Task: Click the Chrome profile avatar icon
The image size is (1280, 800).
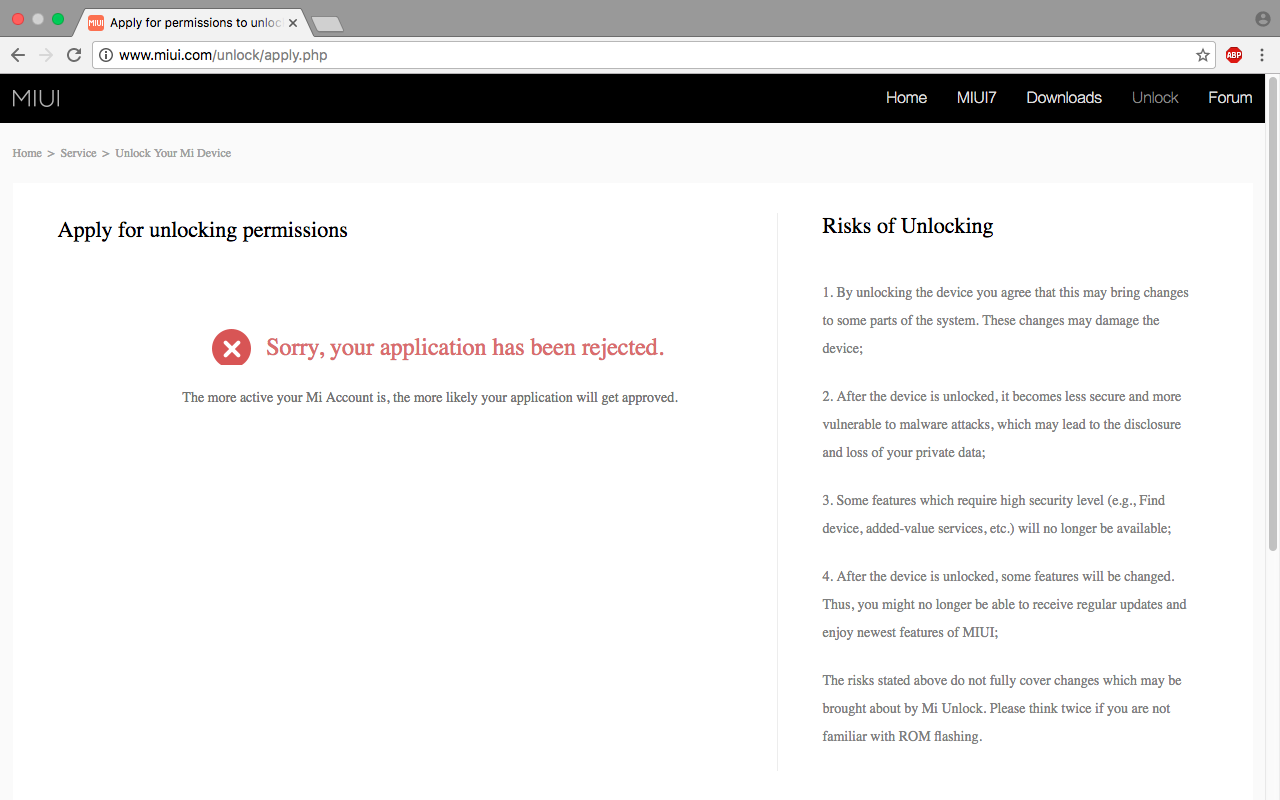Action: pyautogui.click(x=1262, y=19)
